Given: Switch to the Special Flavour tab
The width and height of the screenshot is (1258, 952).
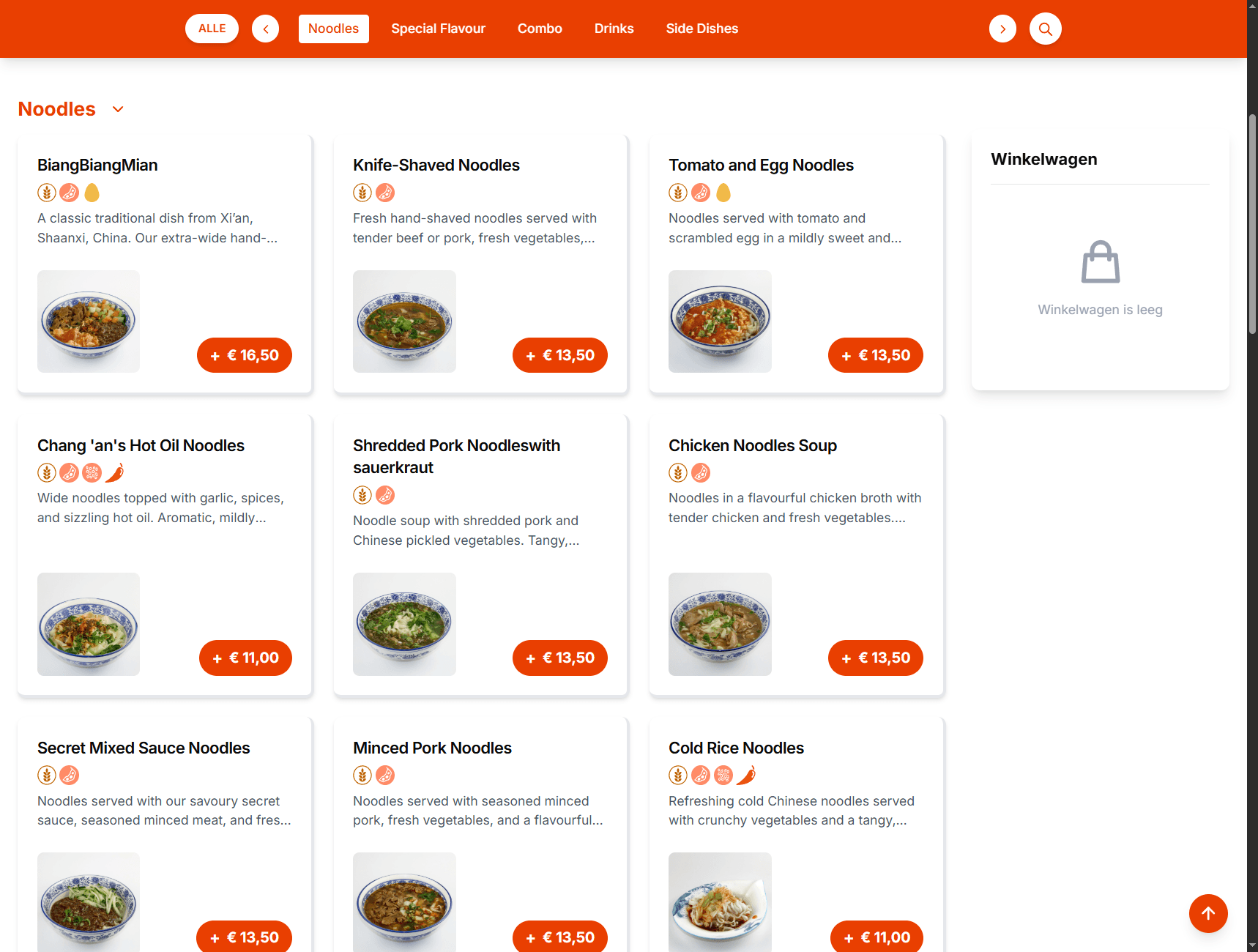Looking at the screenshot, I should [438, 29].
